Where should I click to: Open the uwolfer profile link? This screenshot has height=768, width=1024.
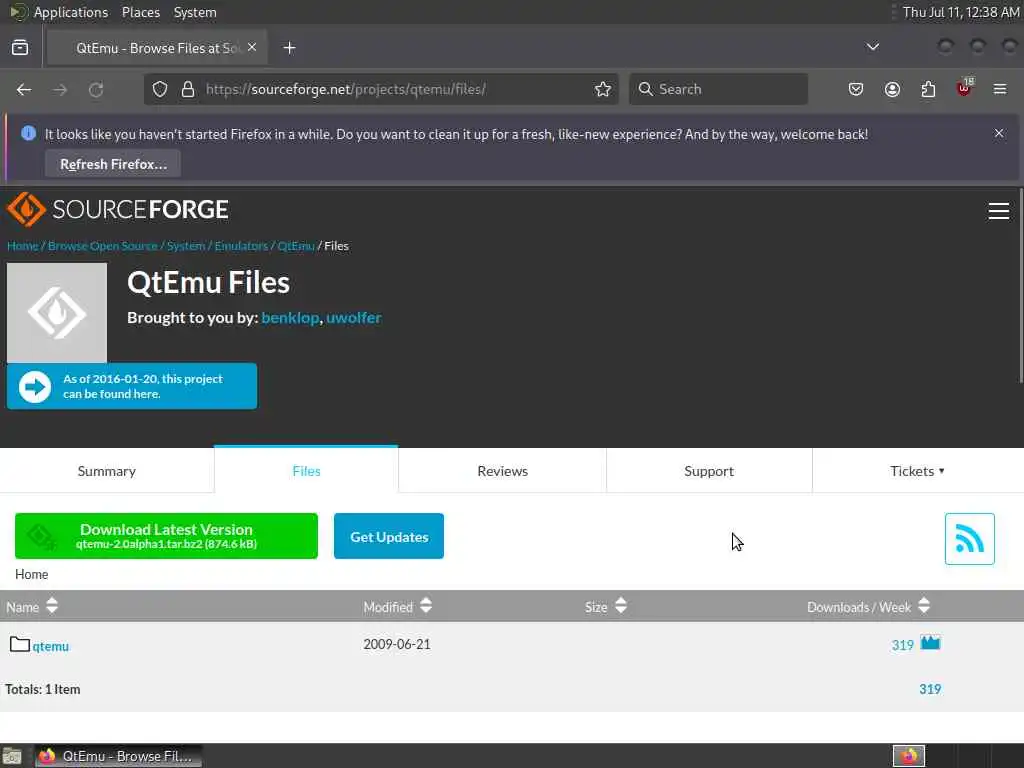[353, 317]
